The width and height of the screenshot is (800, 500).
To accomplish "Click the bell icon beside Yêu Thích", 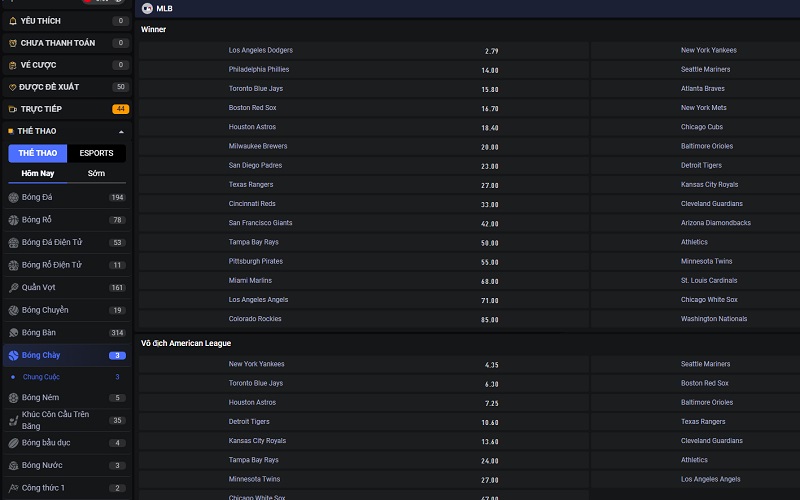I will pyautogui.click(x=13, y=20).
